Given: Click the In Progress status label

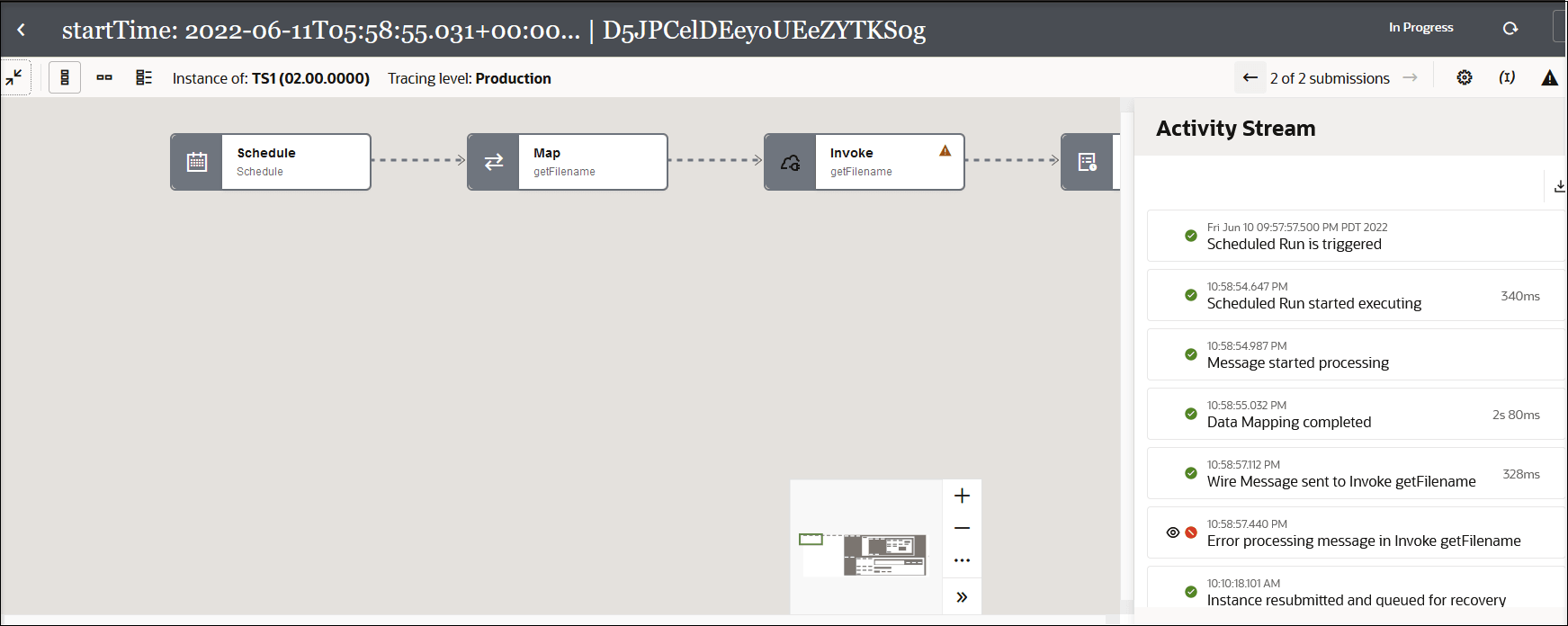Looking at the screenshot, I should (1420, 28).
